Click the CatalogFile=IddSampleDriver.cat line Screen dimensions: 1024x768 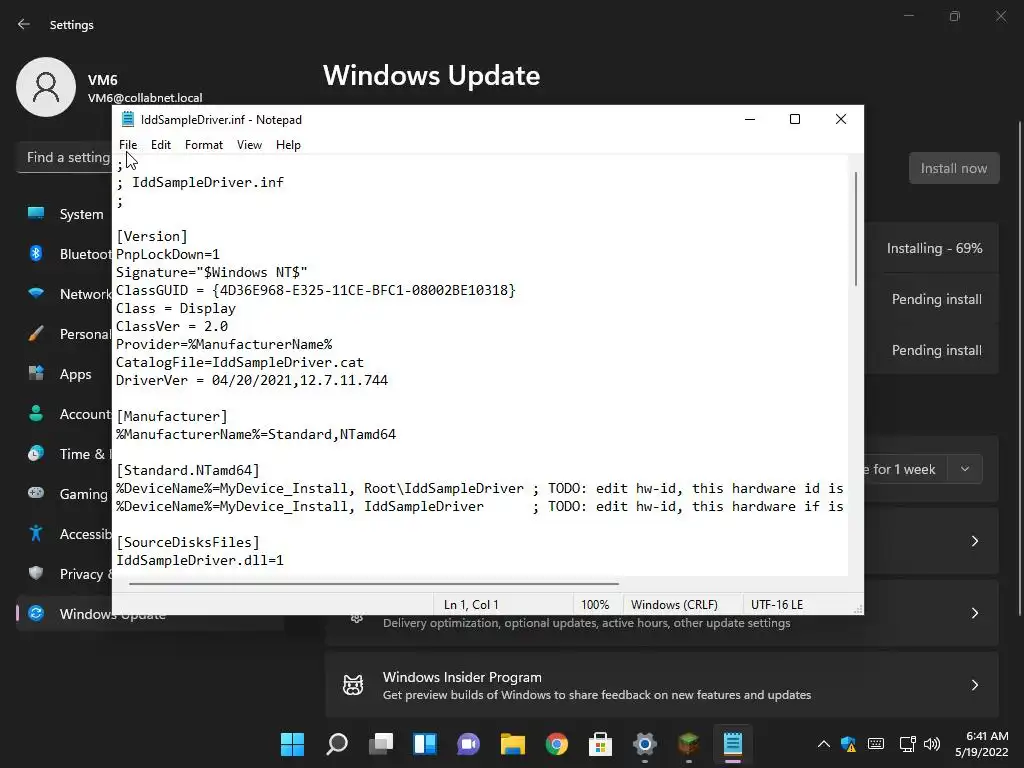[240, 362]
